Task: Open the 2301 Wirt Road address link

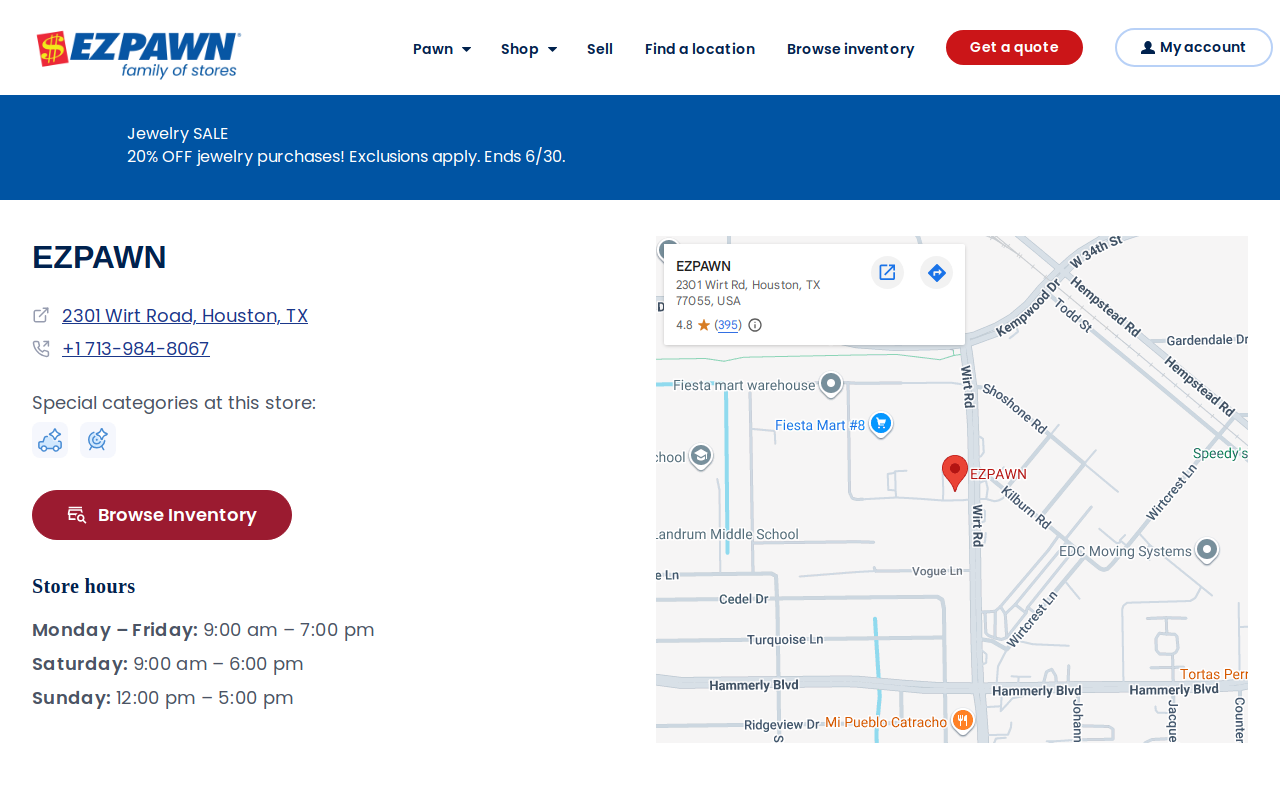Action: pos(185,316)
